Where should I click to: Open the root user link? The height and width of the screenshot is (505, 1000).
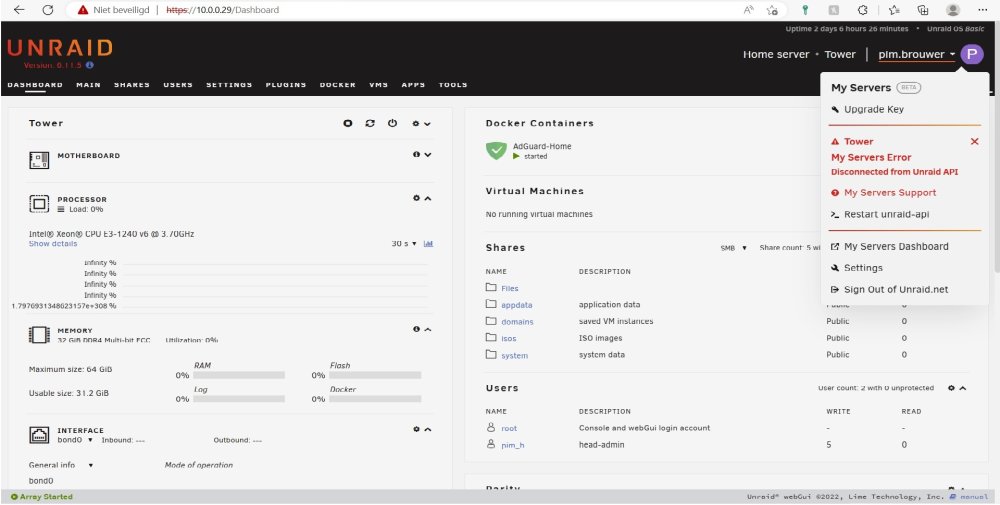point(509,428)
